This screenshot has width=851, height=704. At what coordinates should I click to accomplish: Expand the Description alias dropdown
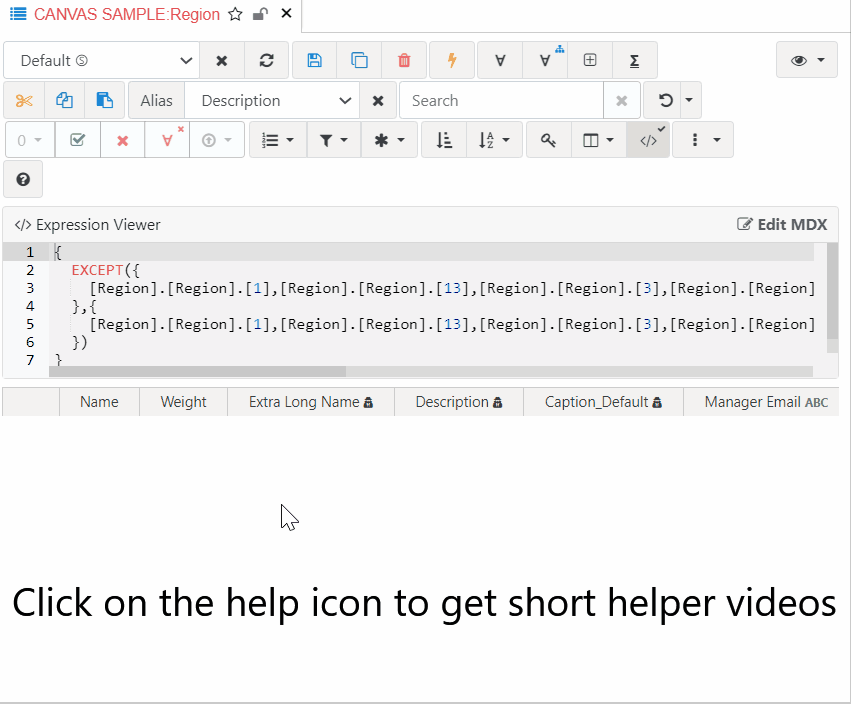[x=271, y=100]
